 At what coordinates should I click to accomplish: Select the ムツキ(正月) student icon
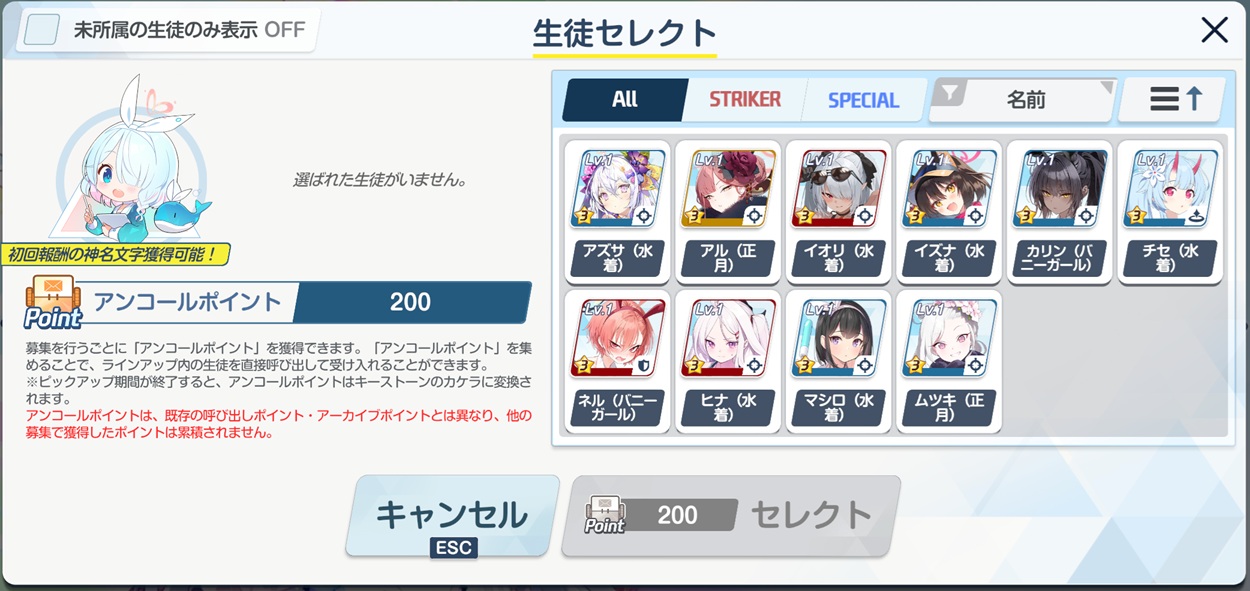tap(949, 360)
